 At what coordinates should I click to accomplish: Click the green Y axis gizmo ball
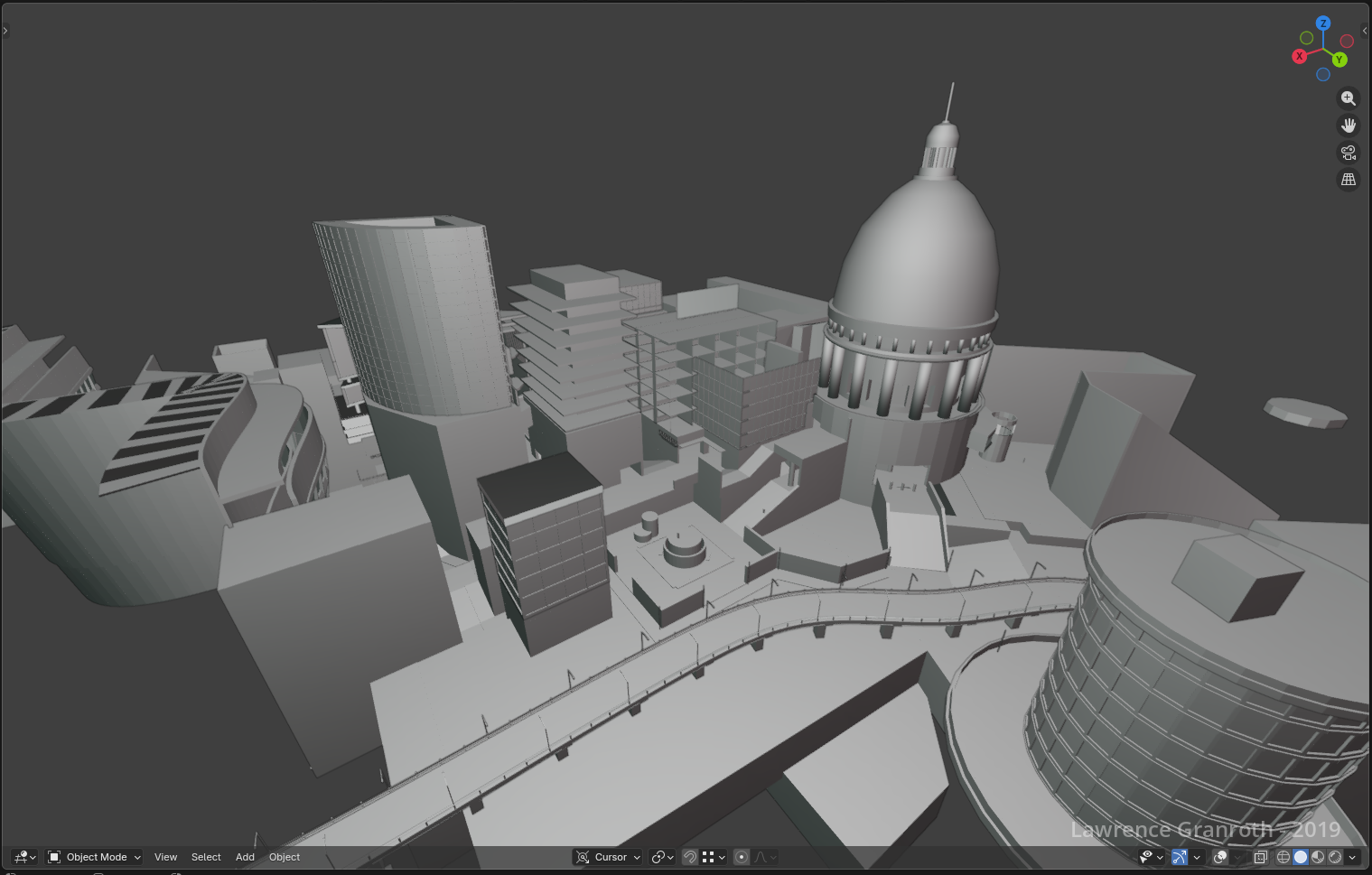[x=1339, y=60]
